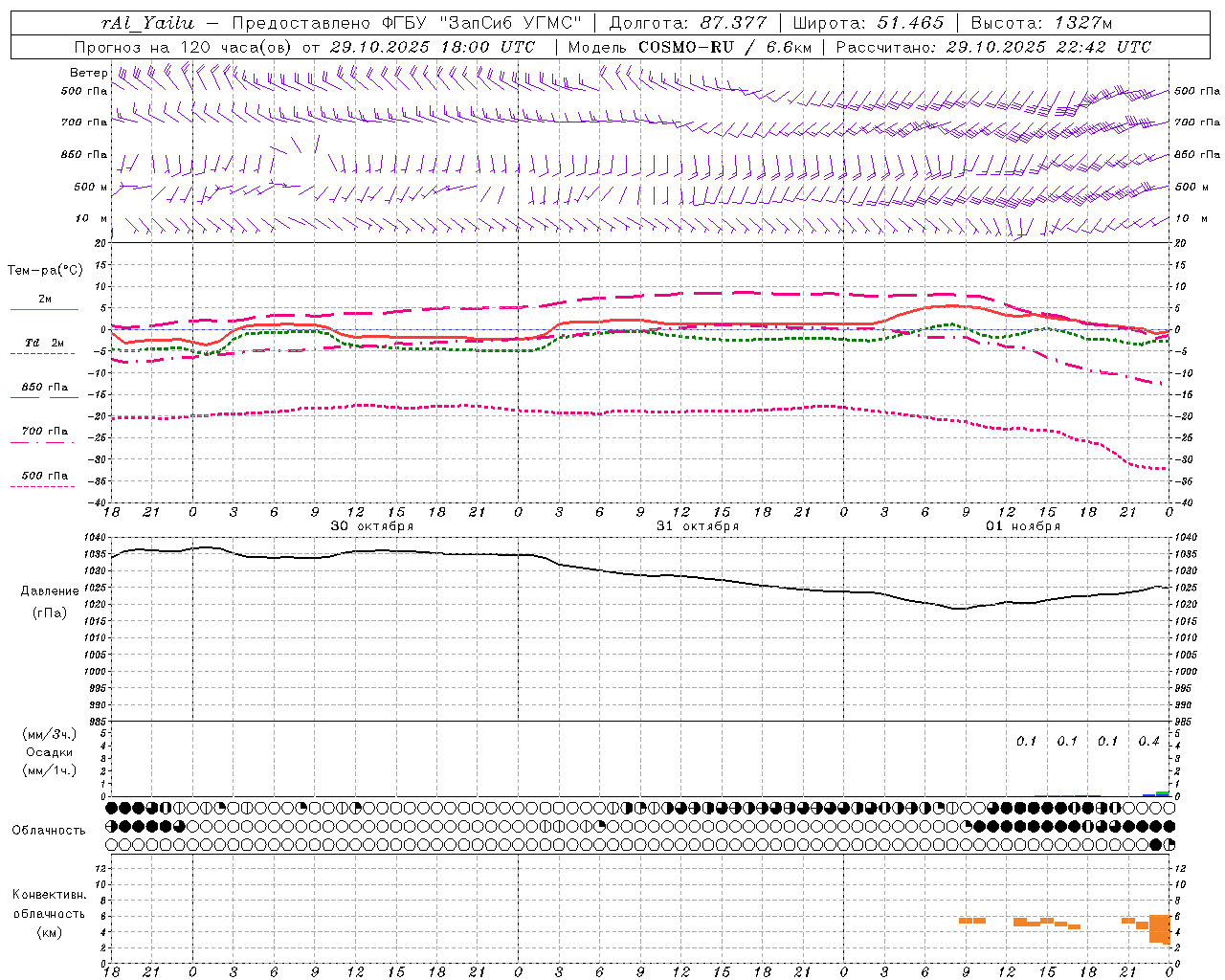Click the 01 ноября date label
The image size is (1225, 980).
[x=1023, y=526]
